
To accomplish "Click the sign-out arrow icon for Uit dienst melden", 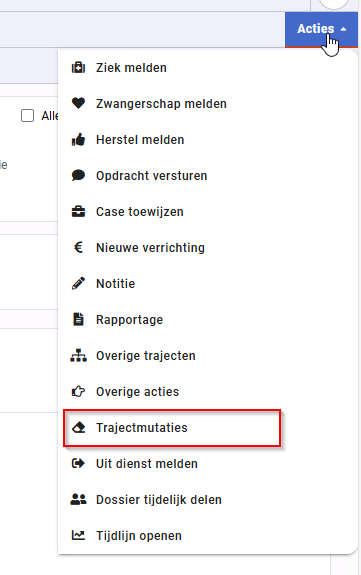I will pyautogui.click(x=78, y=464).
